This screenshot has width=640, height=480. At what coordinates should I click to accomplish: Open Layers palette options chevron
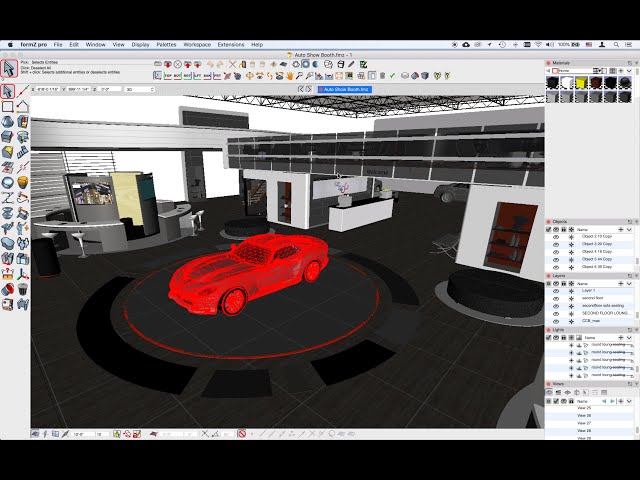tap(629, 283)
